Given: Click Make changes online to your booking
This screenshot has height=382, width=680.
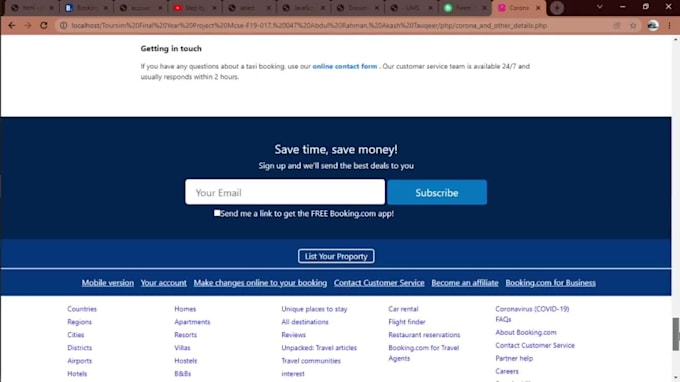Looking at the screenshot, I should point(260,283).
